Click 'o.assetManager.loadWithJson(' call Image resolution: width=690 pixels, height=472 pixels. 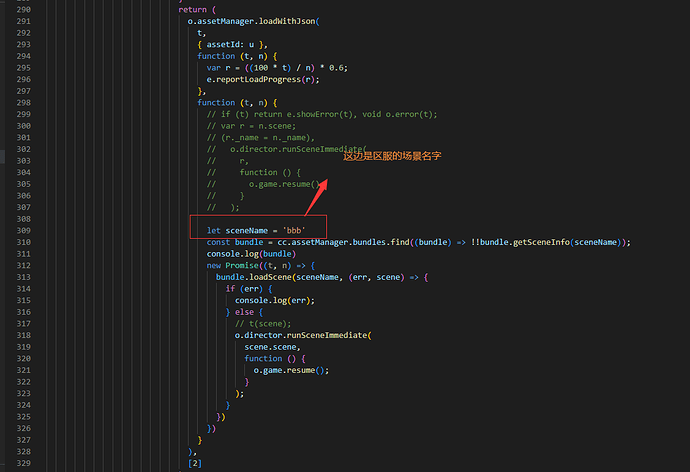point(253,22)
